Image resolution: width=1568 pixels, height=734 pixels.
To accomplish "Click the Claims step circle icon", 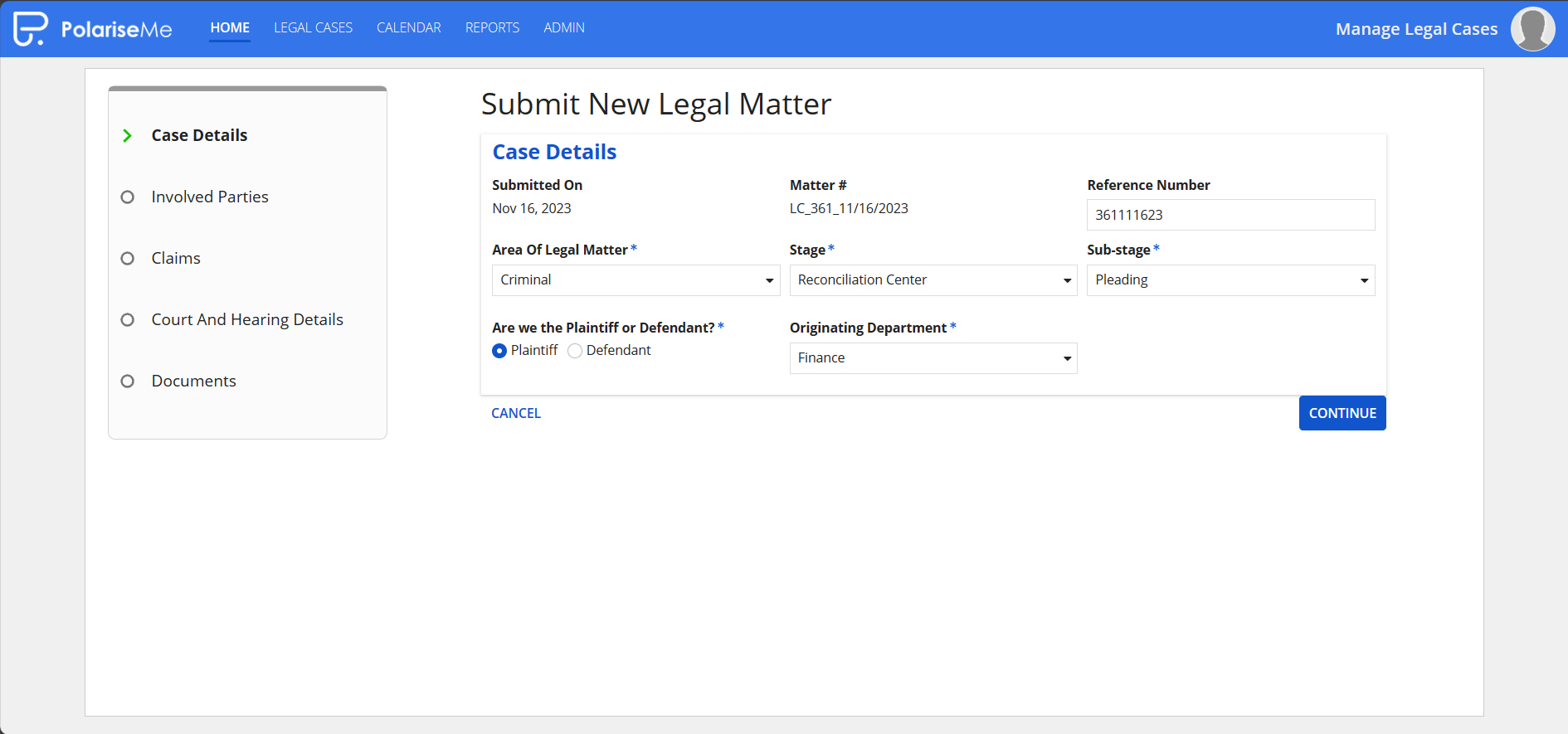I will tap(127, 258).
